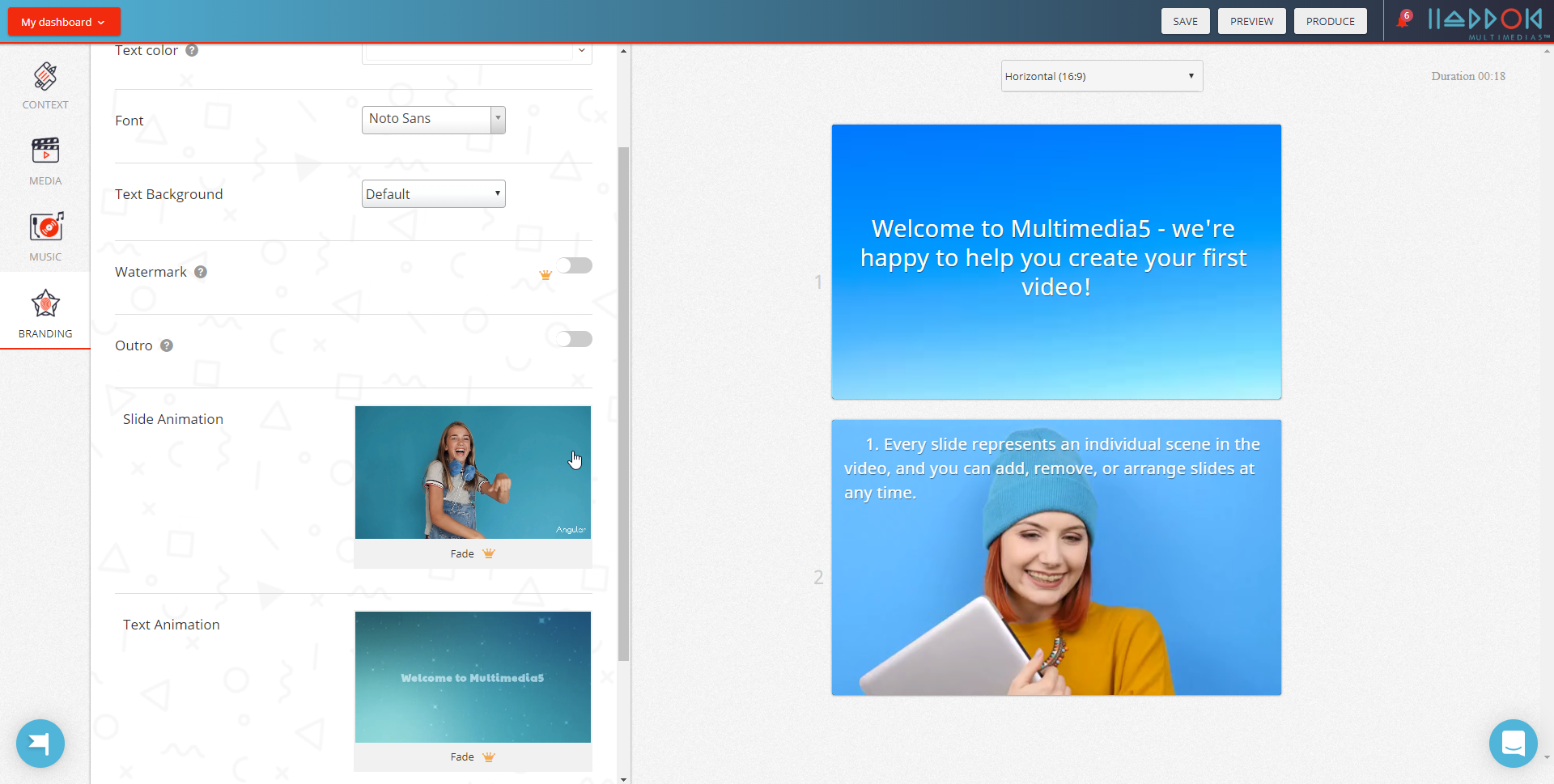Open the Font dropdown showing Noto Sans
Viewport: 1554px width, 784px height.
[433, 120]
